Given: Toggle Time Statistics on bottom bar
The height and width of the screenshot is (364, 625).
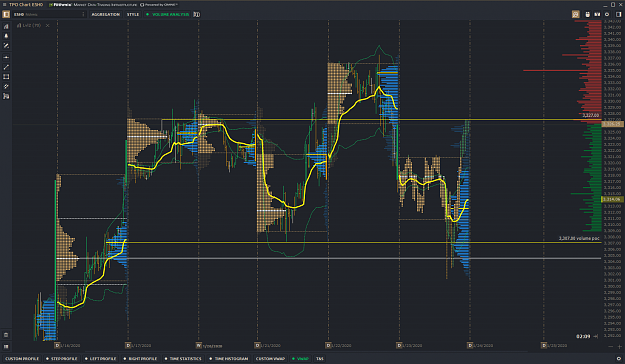Looking at the screenshot, I should pos(183,359).
